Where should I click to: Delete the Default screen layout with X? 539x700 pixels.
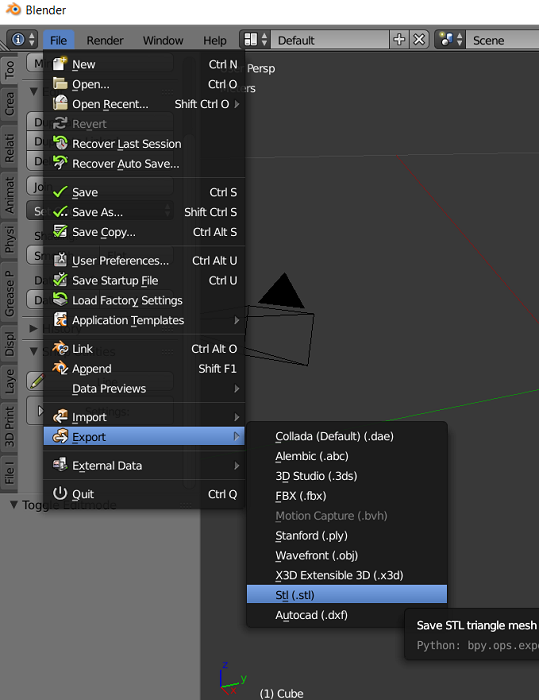419,40
